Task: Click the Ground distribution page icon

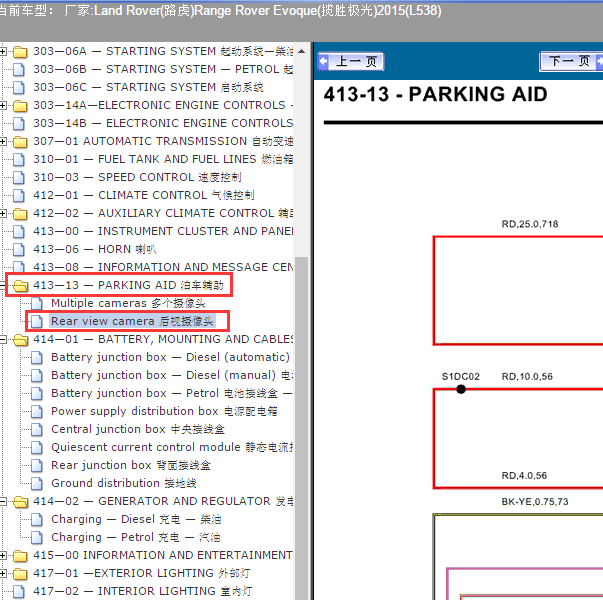Action: pyautogui.click(x=38, y=483)
